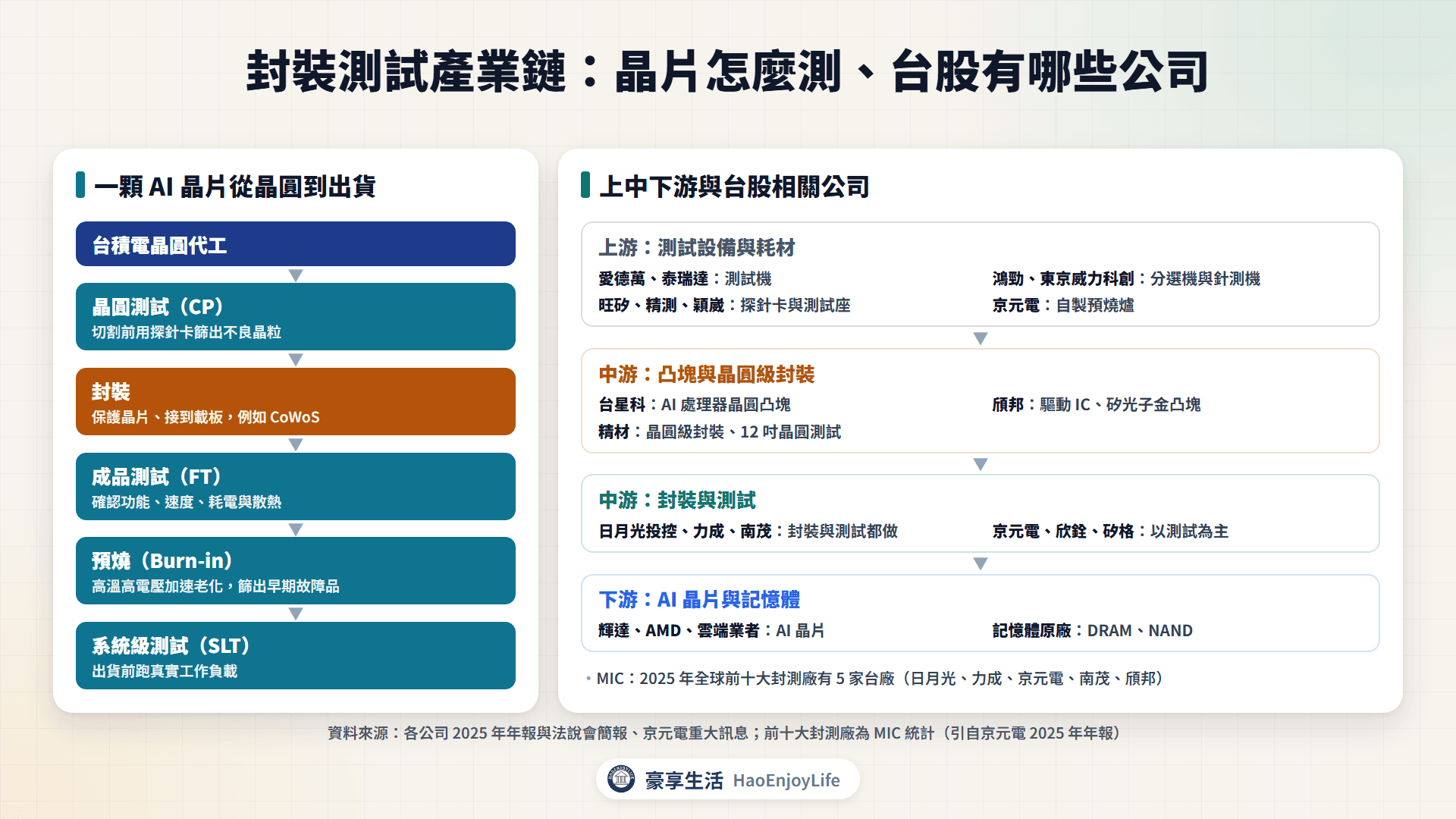
Task: Click the text 愛德萬、泰瑞達：測試機
Action: click(685, 278)
